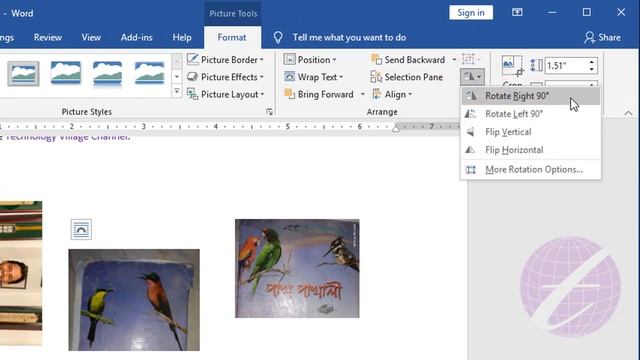Click the right indent marker on ruler

coord(396,129)
